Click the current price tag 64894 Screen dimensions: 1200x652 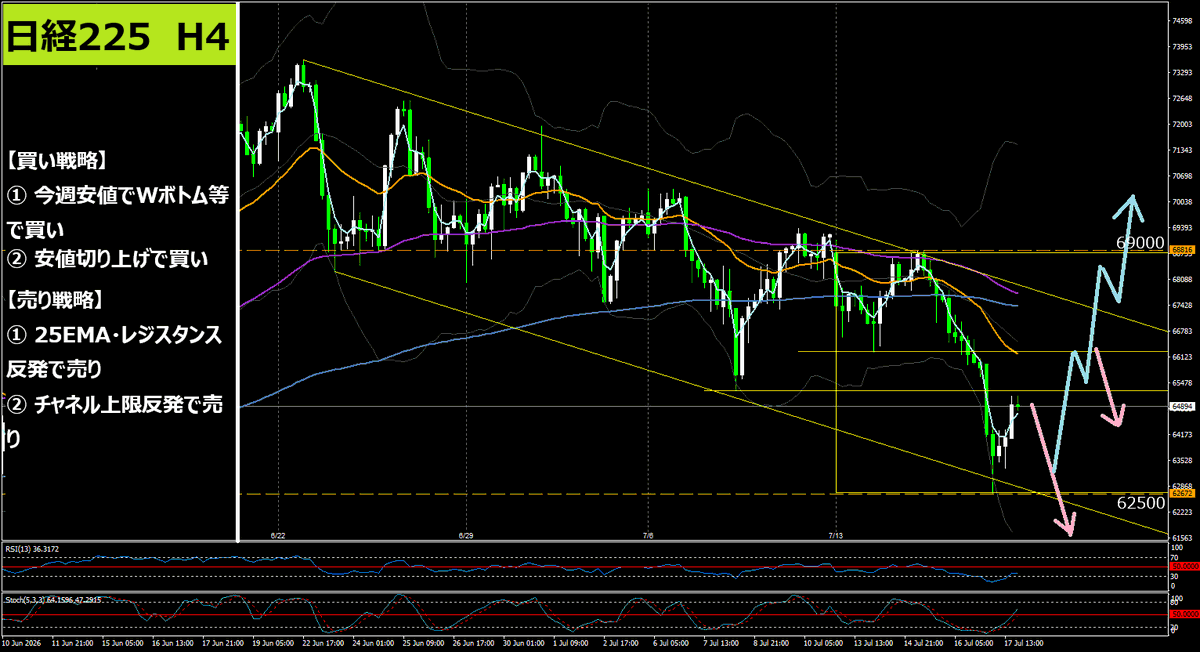(1181, 407)
